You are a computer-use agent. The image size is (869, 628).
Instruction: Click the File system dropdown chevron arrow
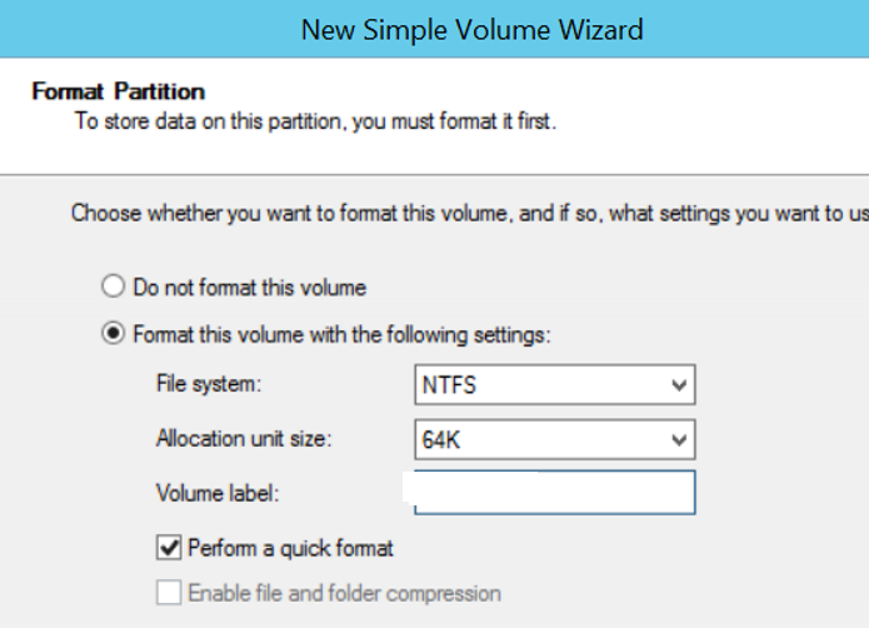[x=679, y=385]
